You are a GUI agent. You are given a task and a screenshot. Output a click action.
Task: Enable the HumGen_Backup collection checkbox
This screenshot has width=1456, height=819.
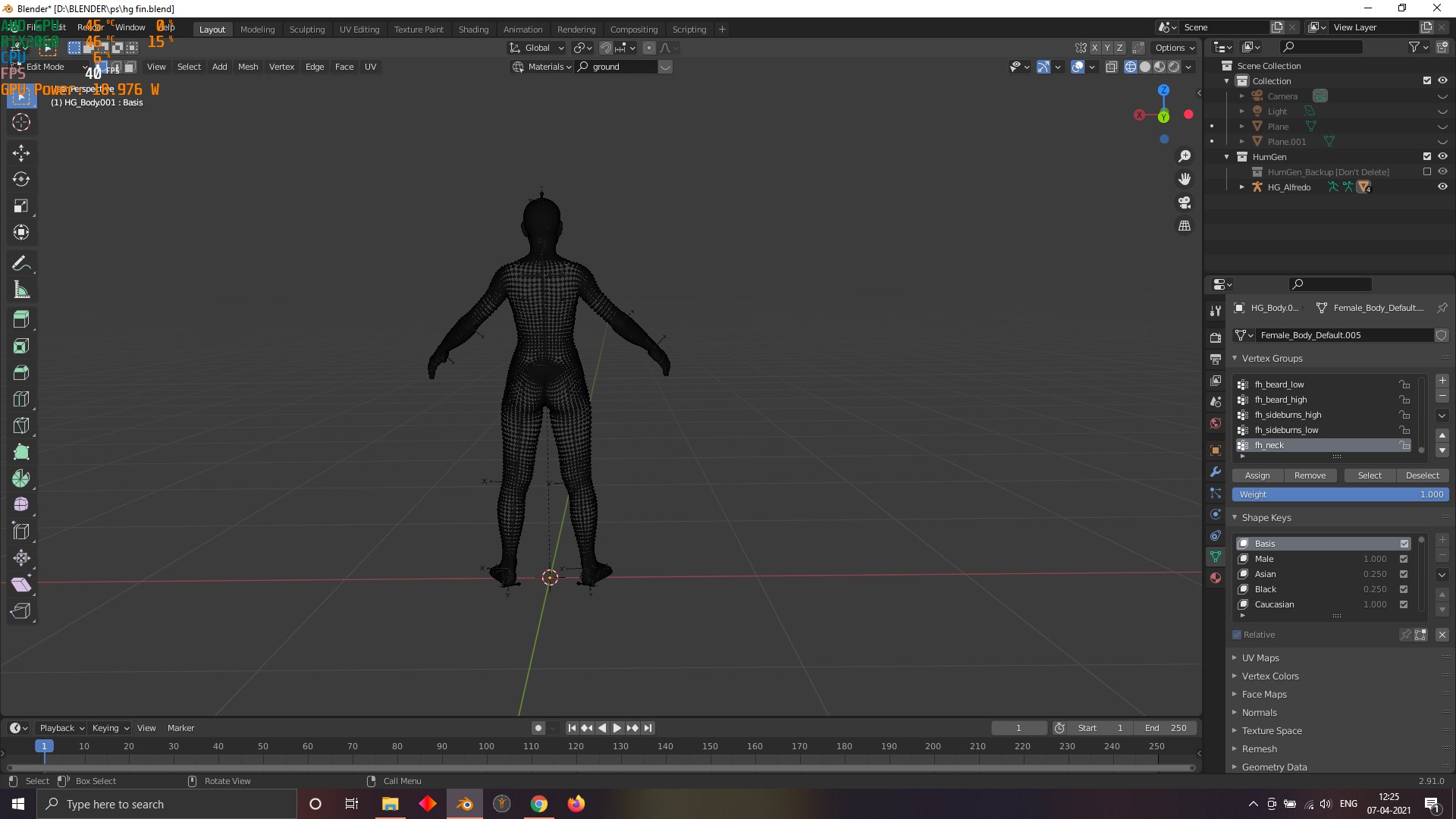[x=1427, y=171]
